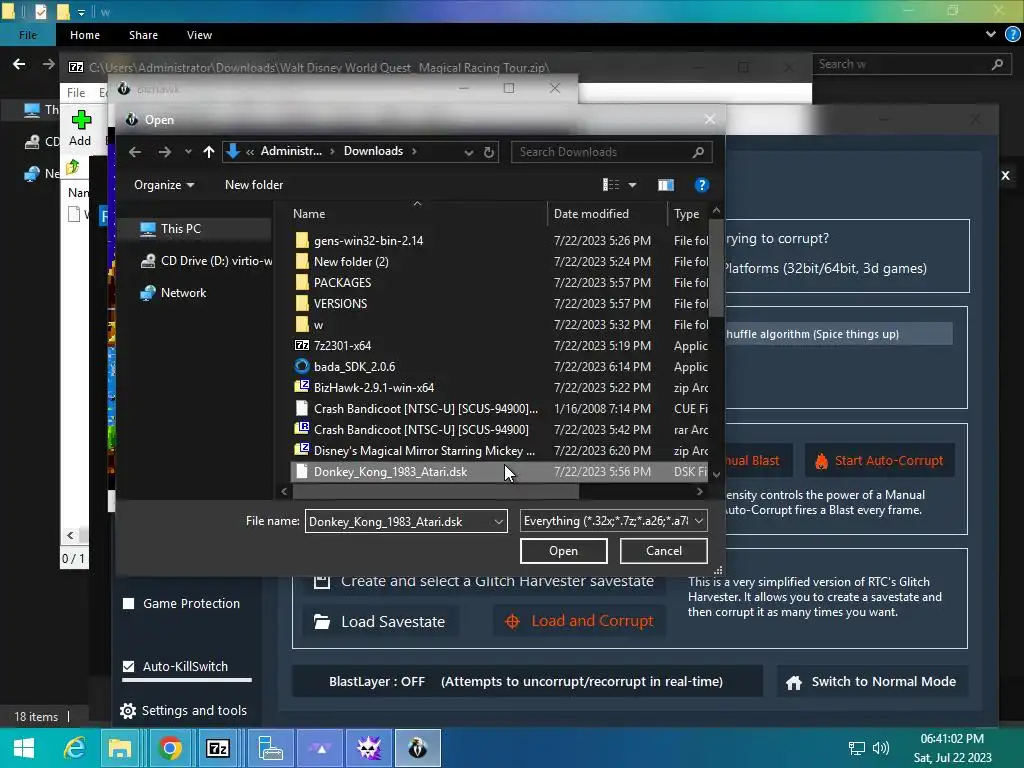Screen dimensions: 1024x768
Task: Click Start Auto-Corrupt button
Action: [879, 460]
